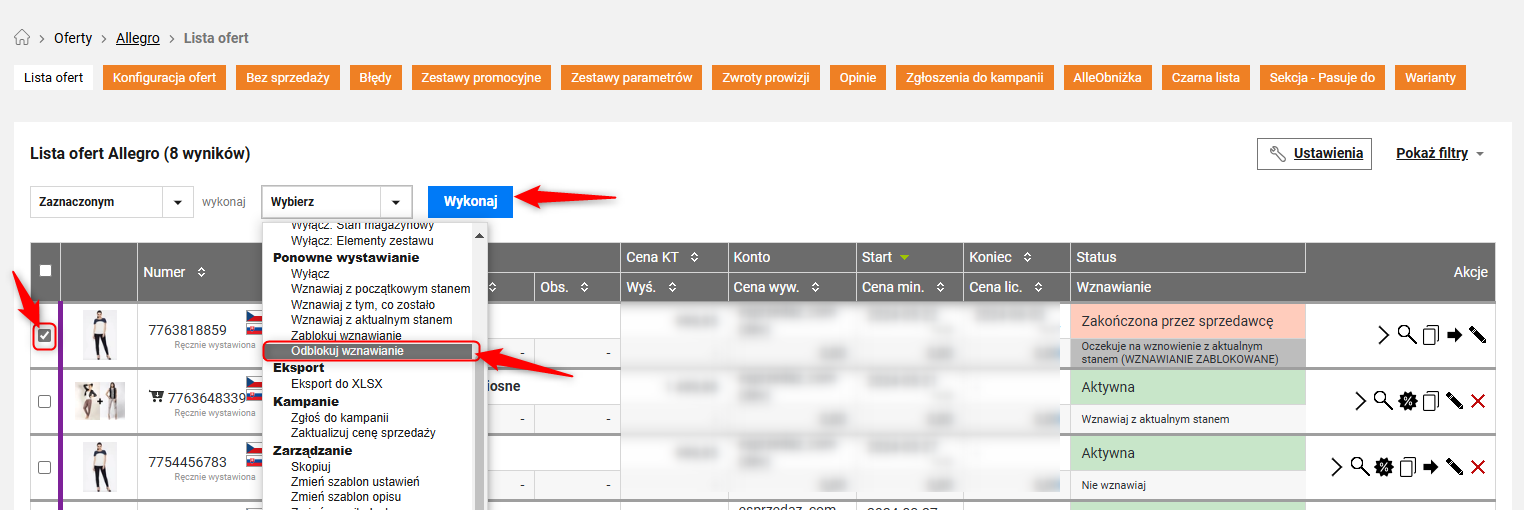This screenshot has height=510, width=1524.
Task: Choose 'Wznawiaj z tym, co zostało' option
Action: [362, 304]
